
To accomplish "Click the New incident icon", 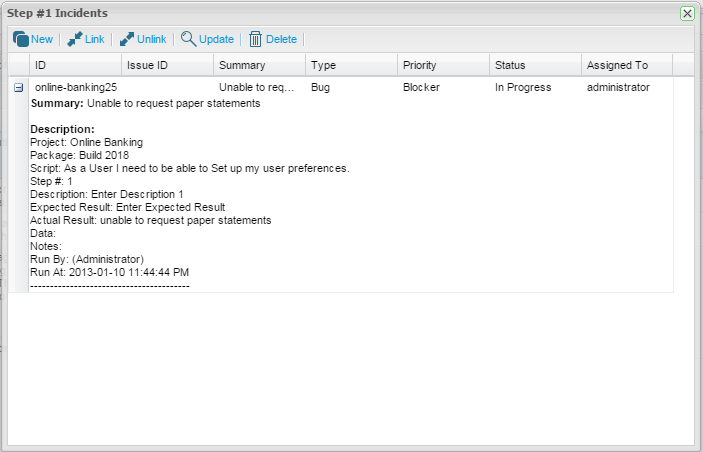I will pyautogui.click(x=21, y=39).
